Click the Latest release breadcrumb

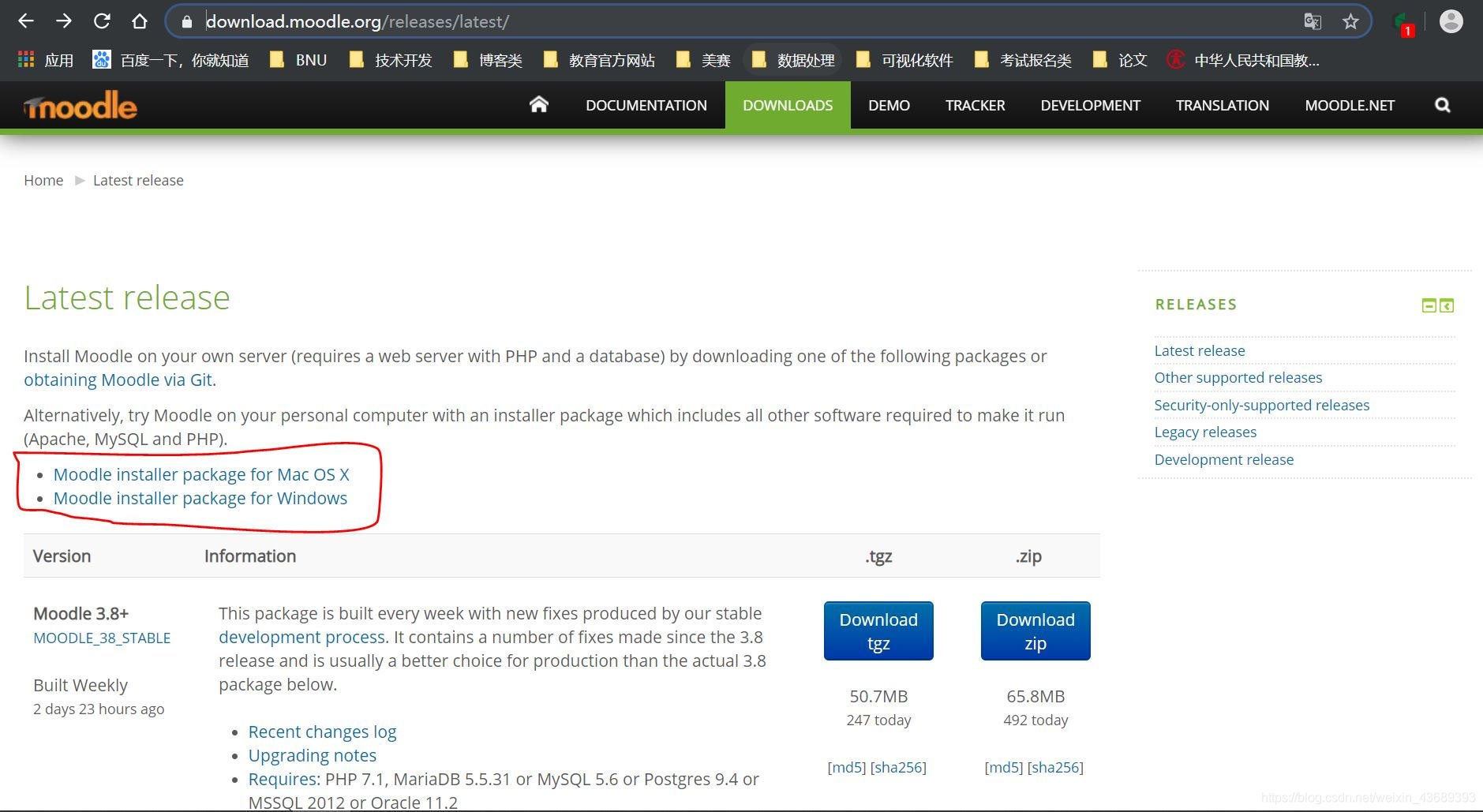[138, 180]
